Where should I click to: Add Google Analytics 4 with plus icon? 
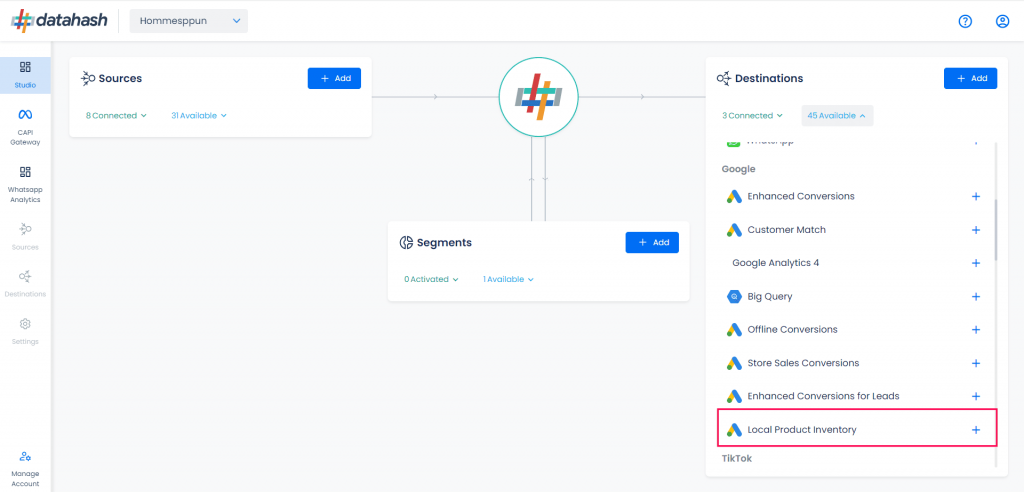pyautogui.click(x=976, y=263)
